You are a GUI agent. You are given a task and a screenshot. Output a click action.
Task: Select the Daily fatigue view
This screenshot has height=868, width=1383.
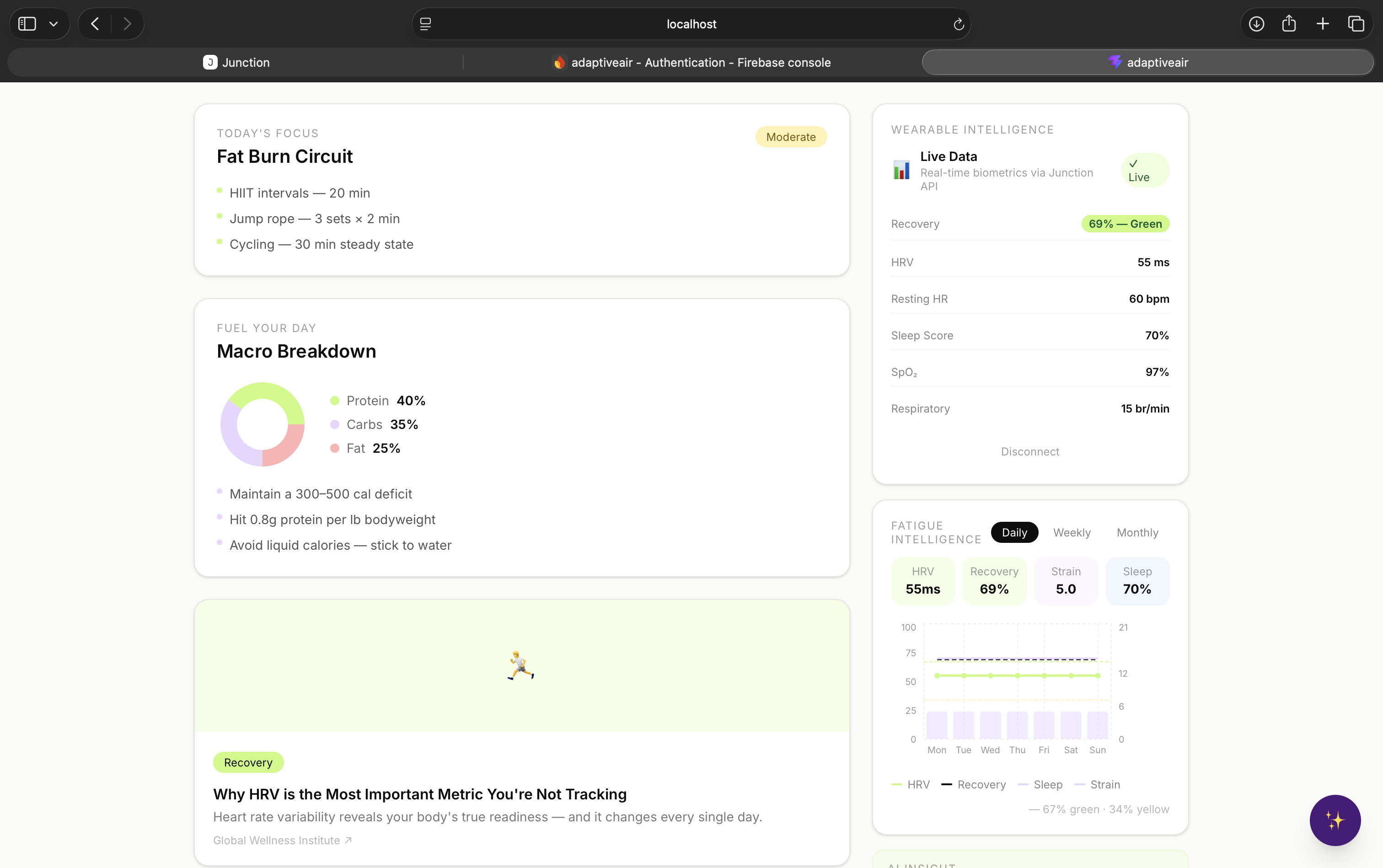click(x=1014, y=532)
